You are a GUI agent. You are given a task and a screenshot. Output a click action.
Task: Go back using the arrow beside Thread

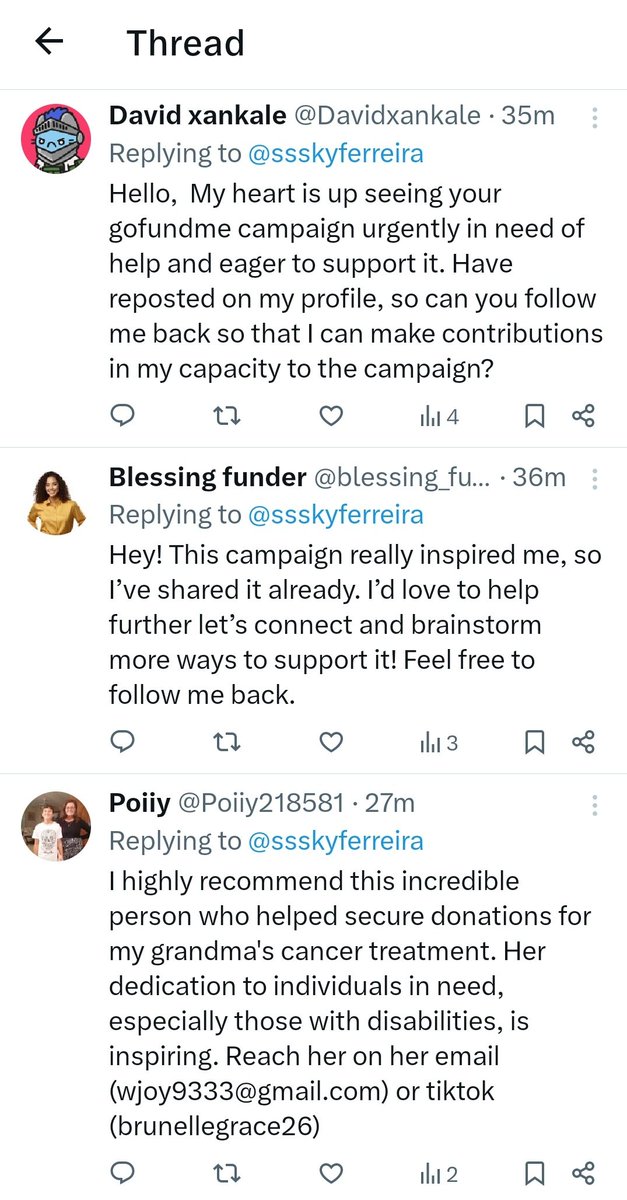[49, 41]
